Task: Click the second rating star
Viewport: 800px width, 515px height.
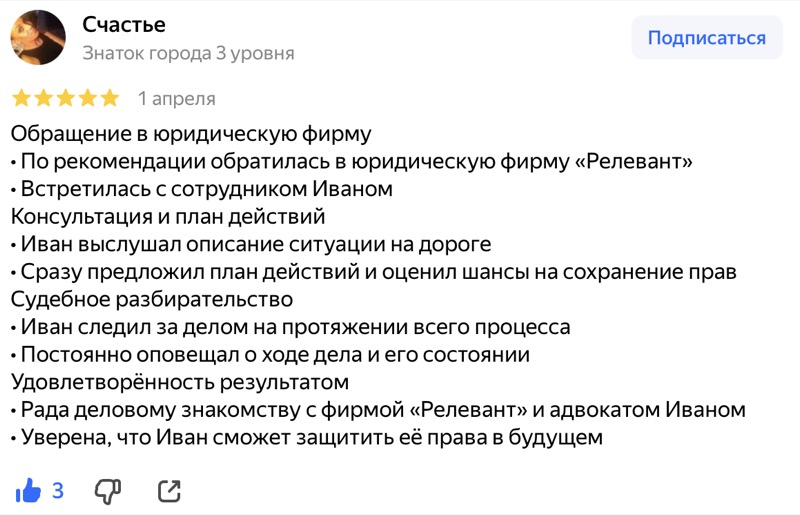Action: (43, 98)
